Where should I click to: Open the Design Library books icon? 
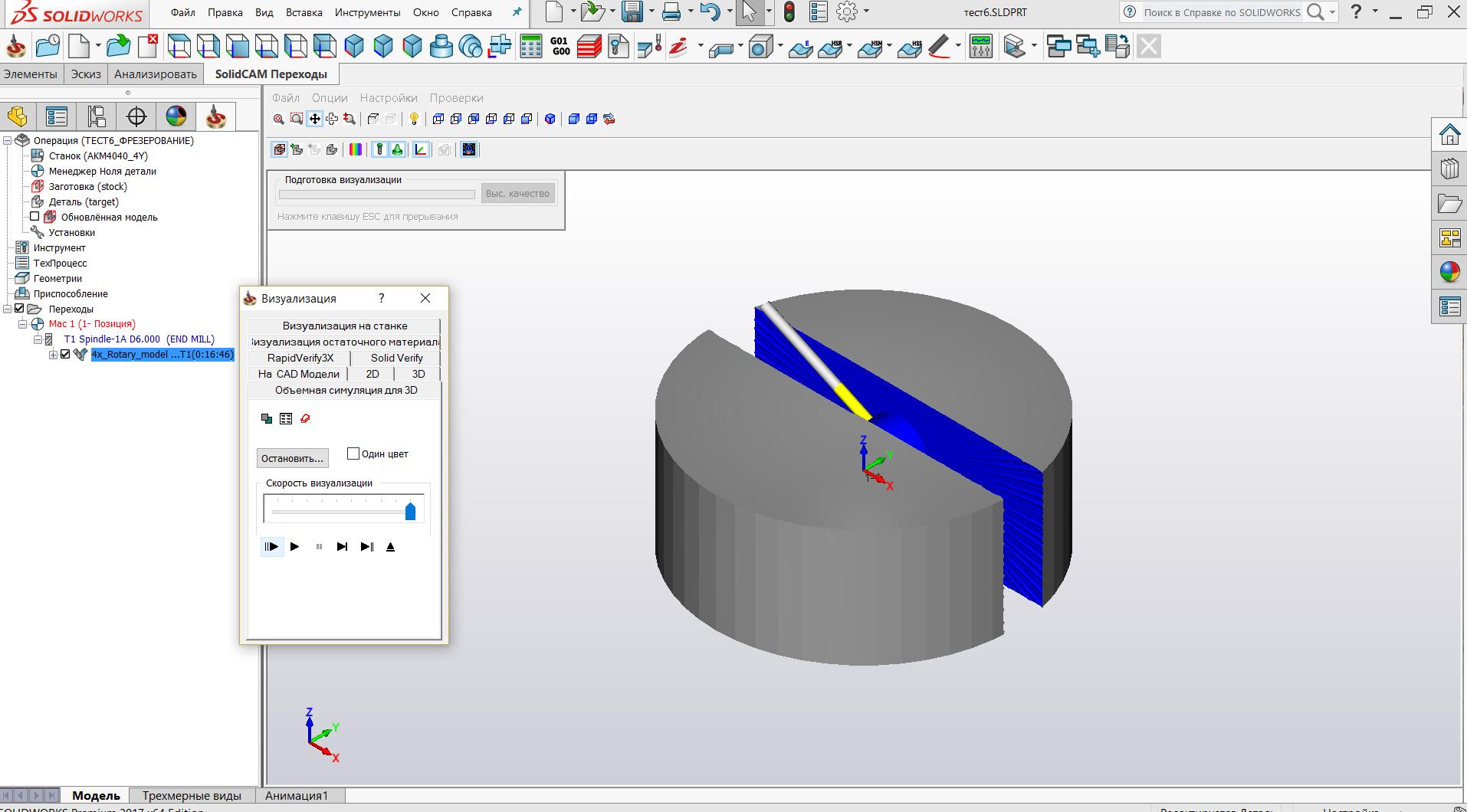(x=1449, y=169)
